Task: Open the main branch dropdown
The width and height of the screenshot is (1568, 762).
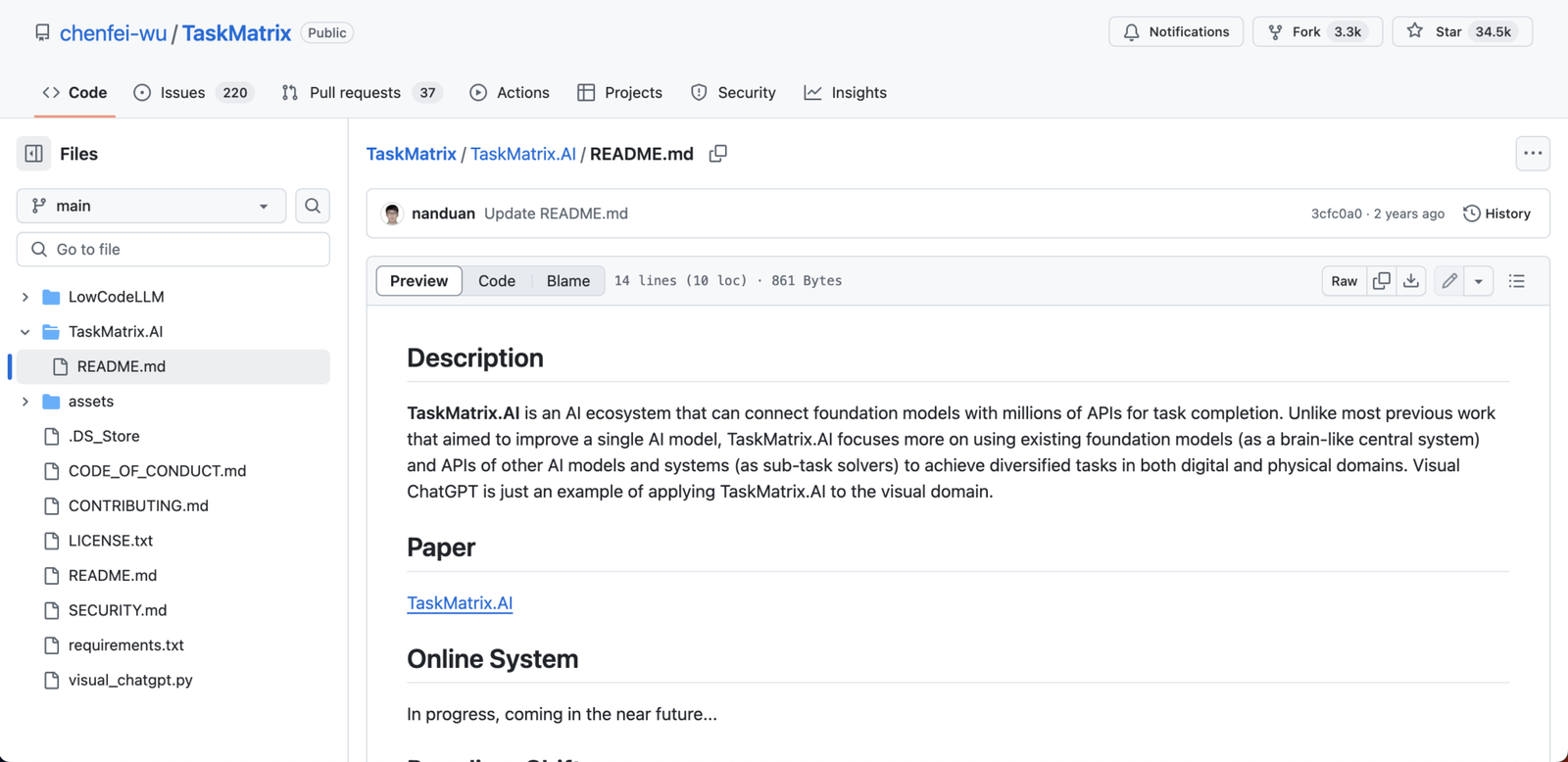Action: [151, 206]
